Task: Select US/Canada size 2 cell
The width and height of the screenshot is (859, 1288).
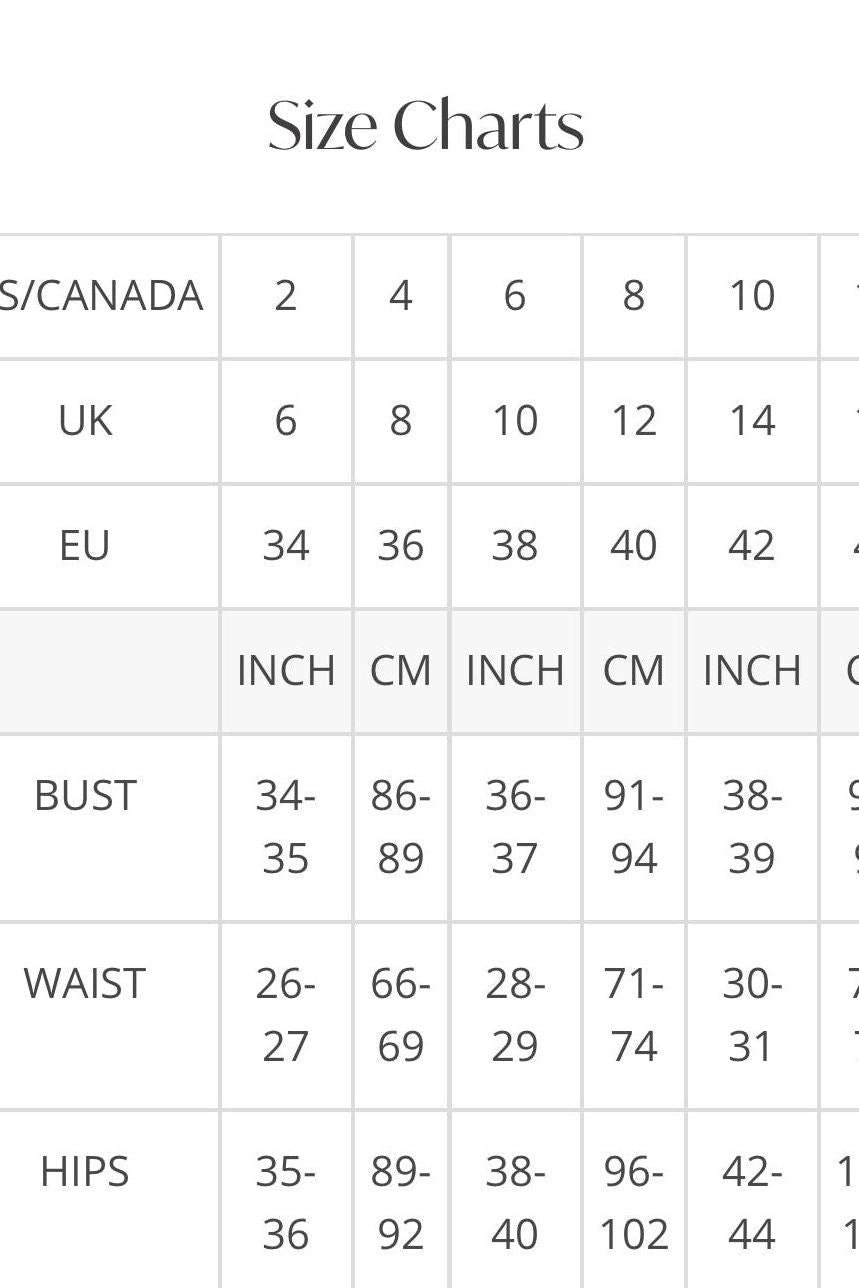Action: point(286,296)
